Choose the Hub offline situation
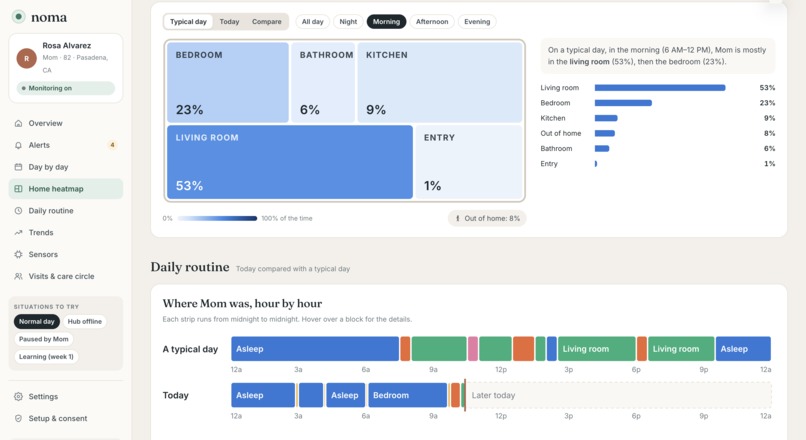This screenshot has width=806, height=440. [84, 322]
